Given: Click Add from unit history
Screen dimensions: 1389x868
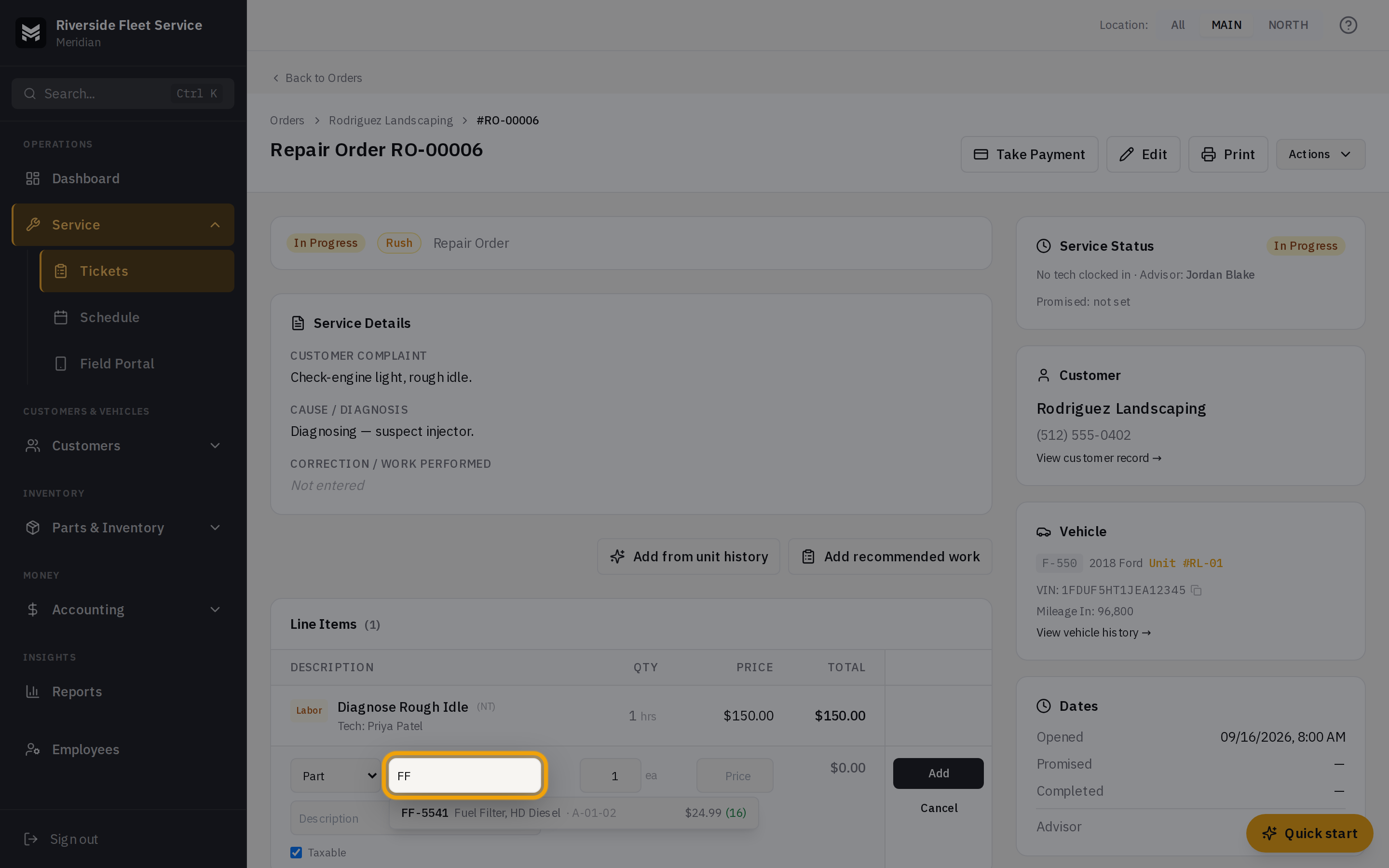Looking at the screenshot, I should (x=688, y=556).
